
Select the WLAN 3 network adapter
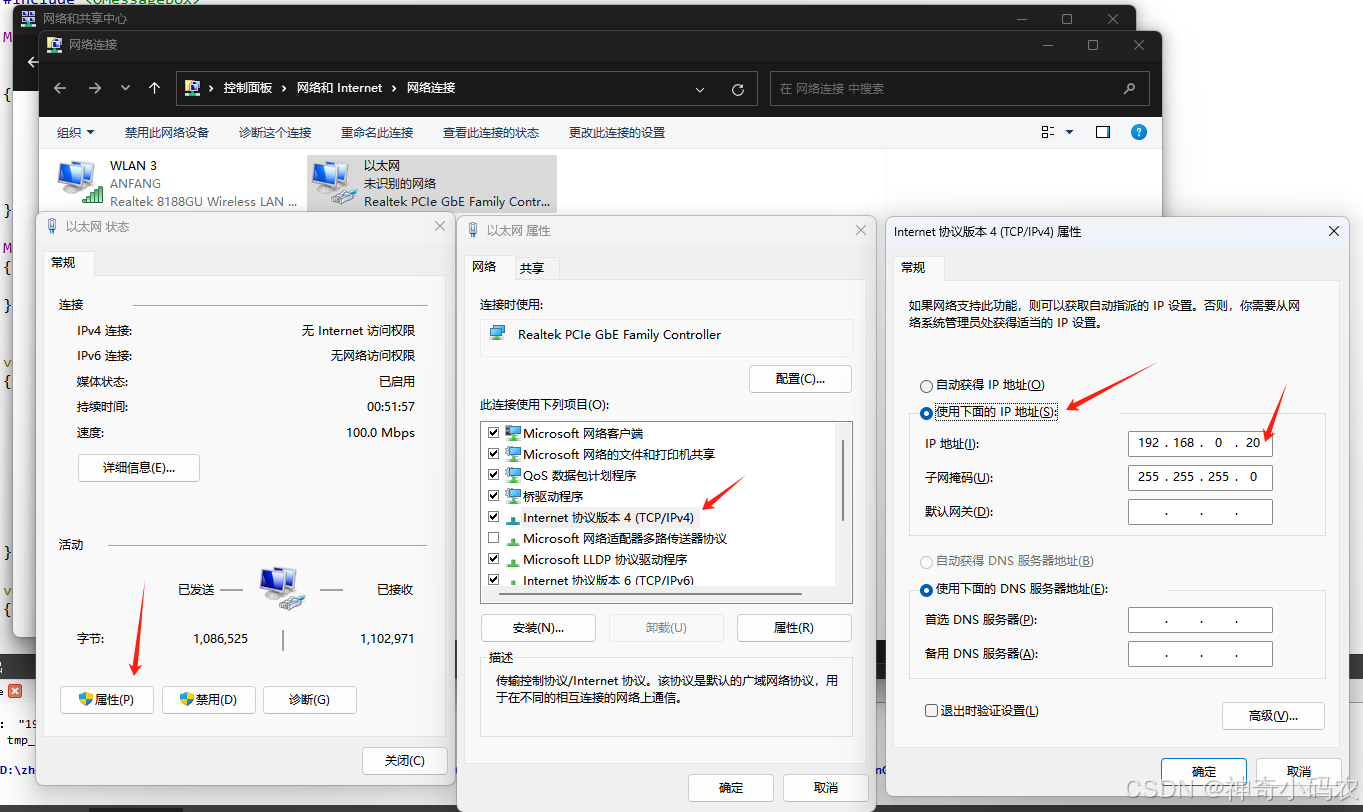tap(178, 183)
